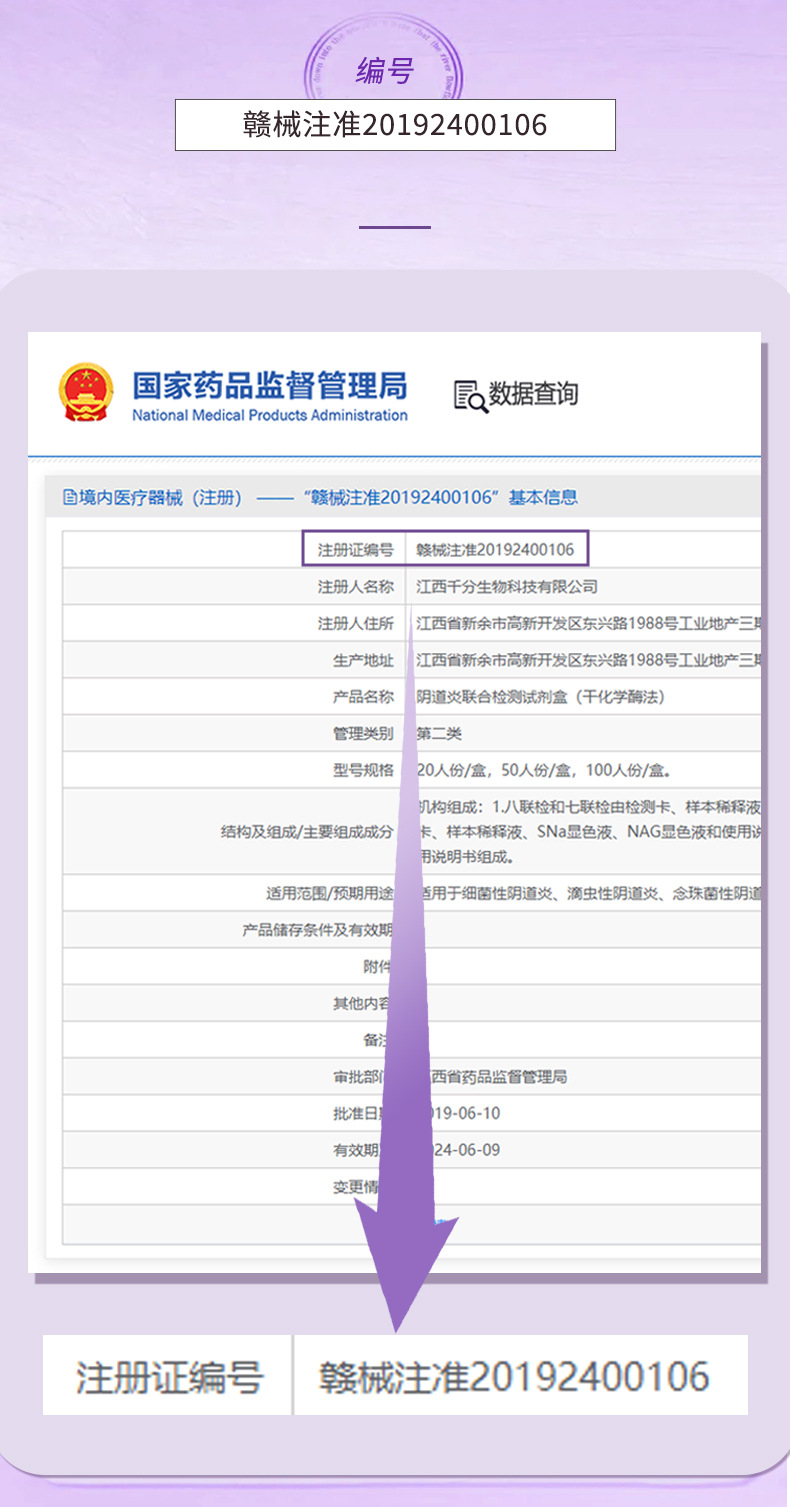Click the 生产地址 row label
The height and width of the screenshot is (1507, 790).
363,661
